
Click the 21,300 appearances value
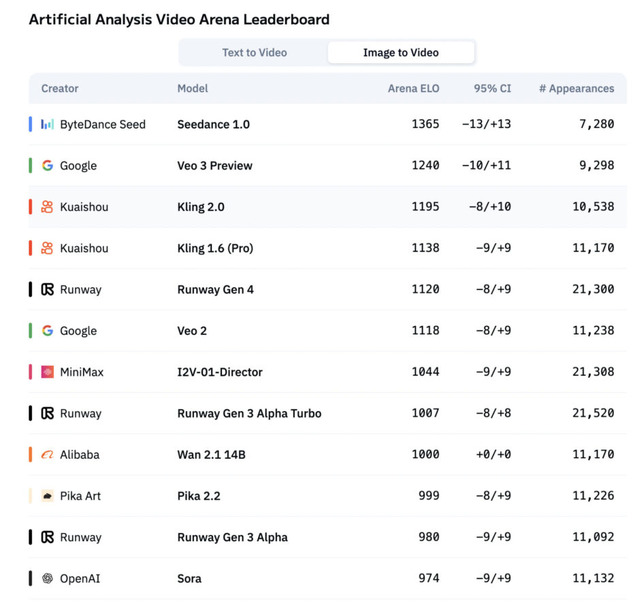[593, 289]
